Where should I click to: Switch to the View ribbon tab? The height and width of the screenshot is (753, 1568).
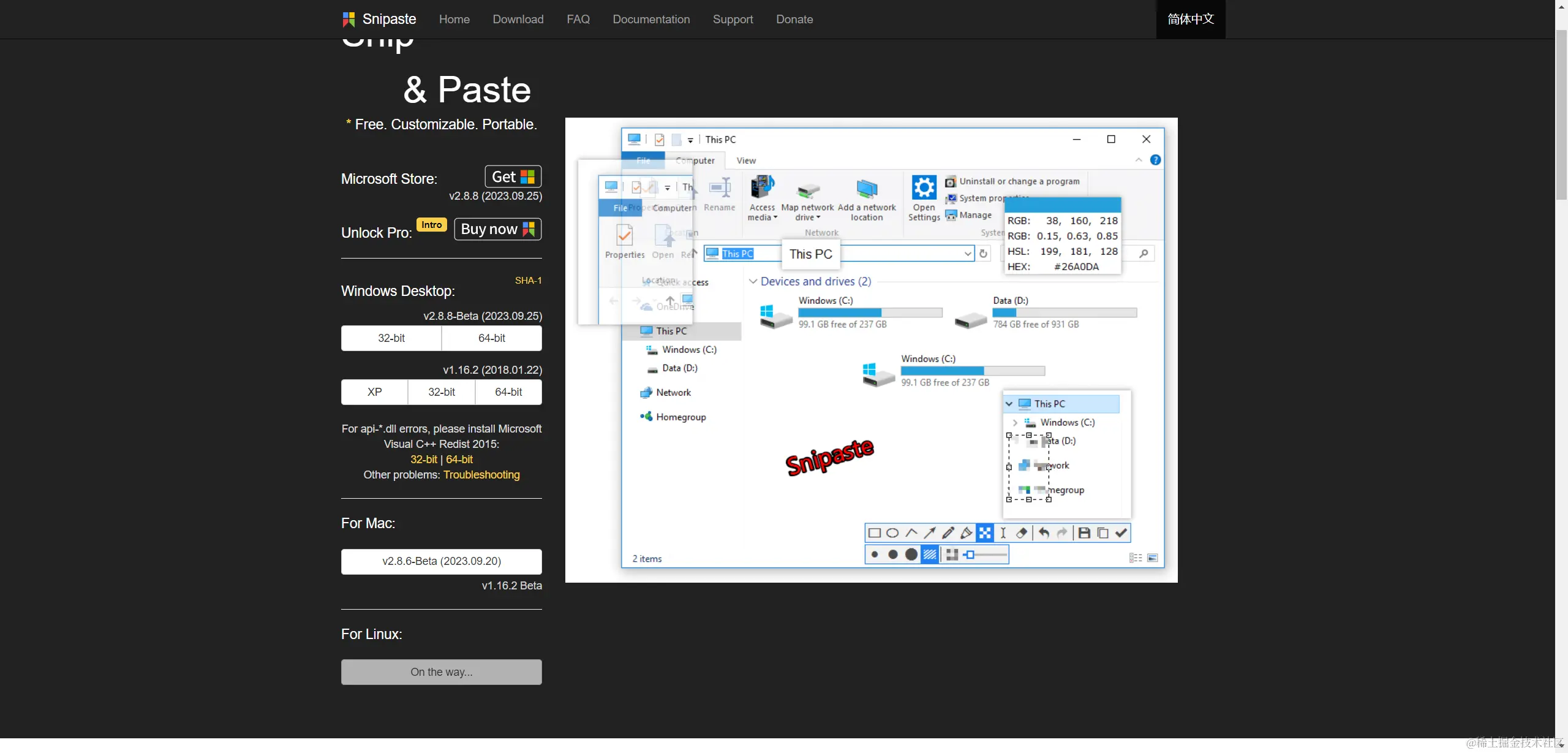click(746, 161)
